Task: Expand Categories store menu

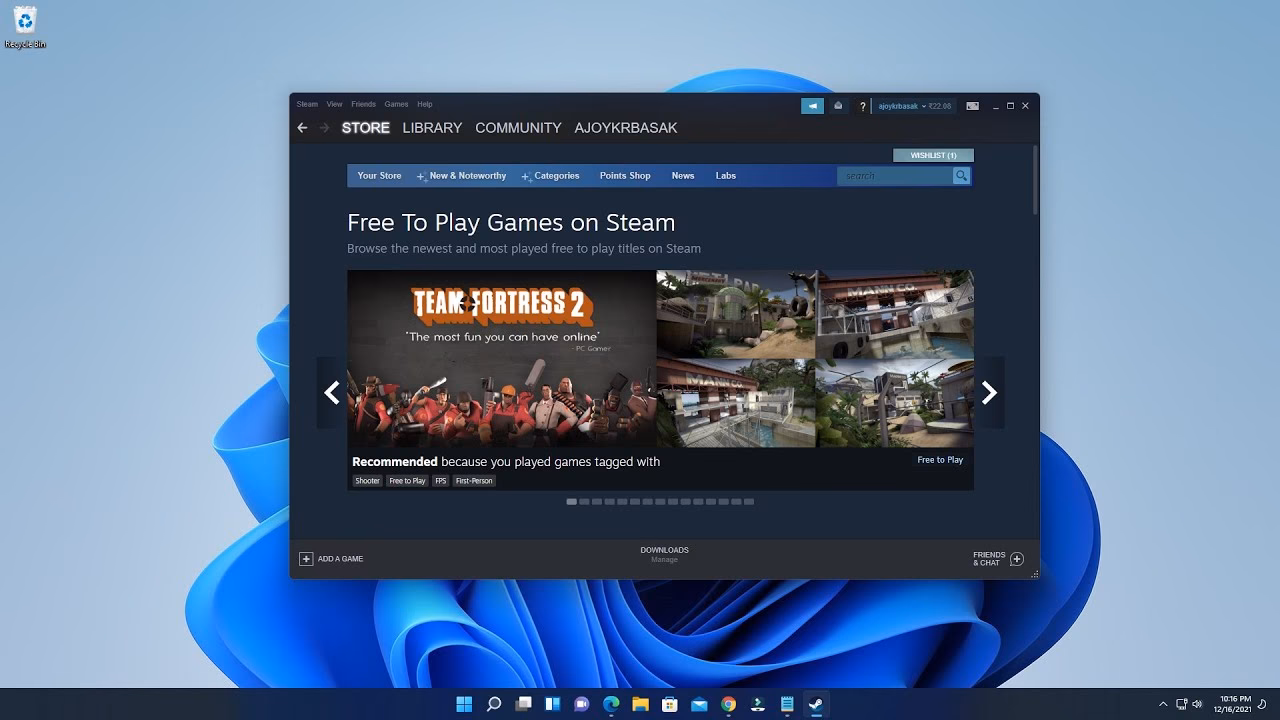Action: (x=551, y=176)
